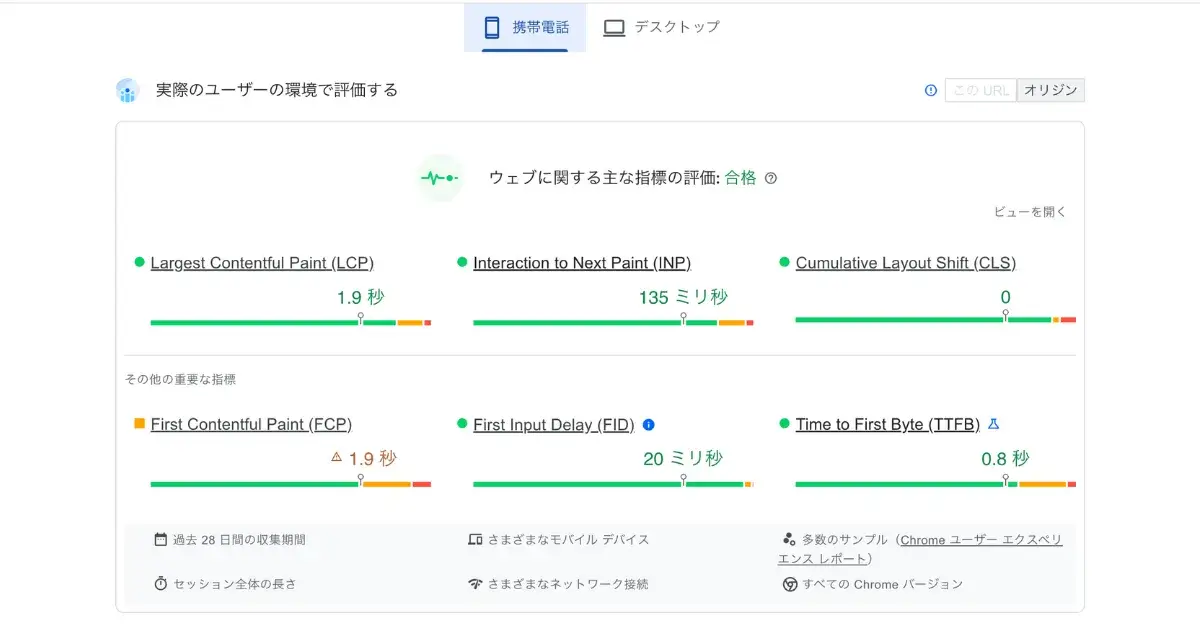Open the Interaction to Next Paint (INP) link
This screenshot has height=630, width=1200.
[582, 263]
